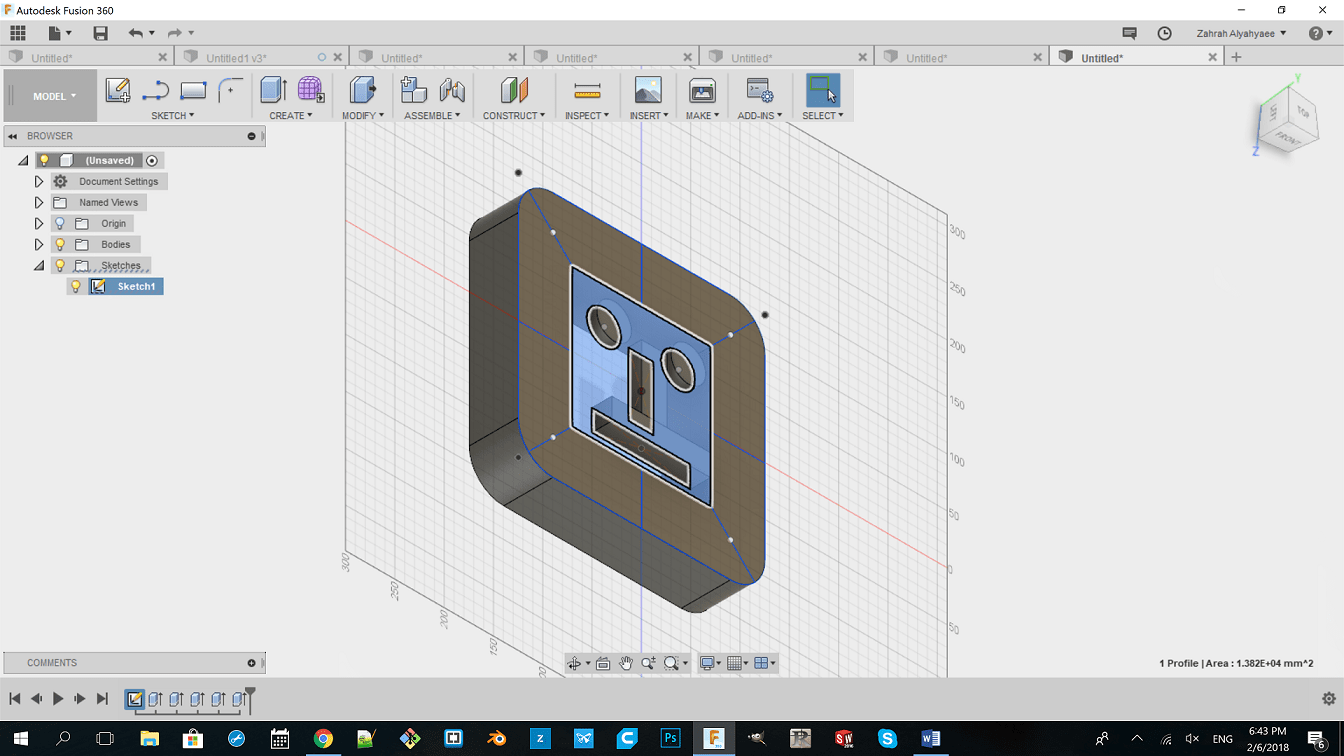
Task: Select the Measure tool
Action: coord(587,91)
